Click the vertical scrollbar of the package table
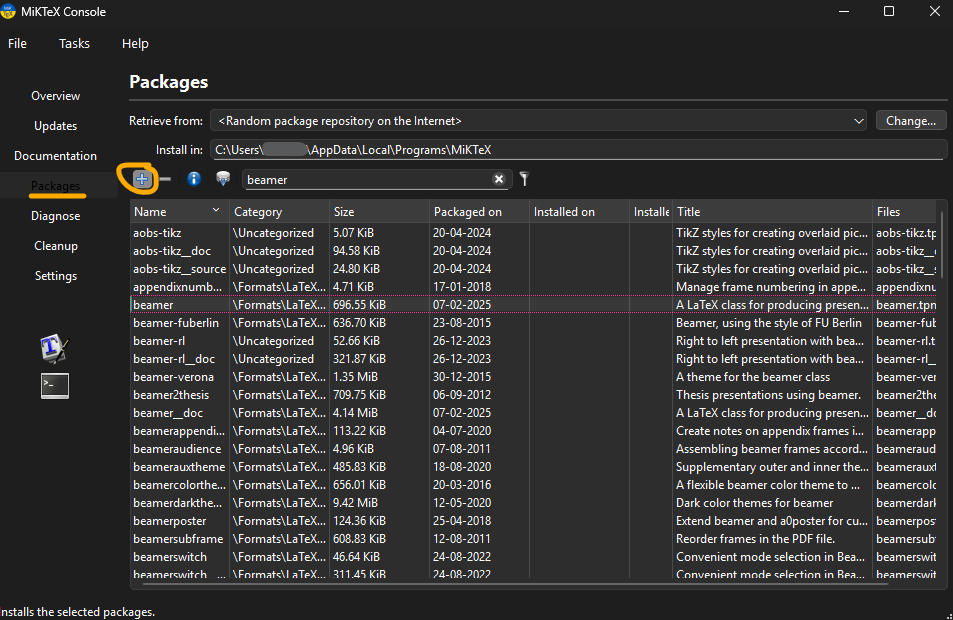953x620 pixels. pos(941,243)
